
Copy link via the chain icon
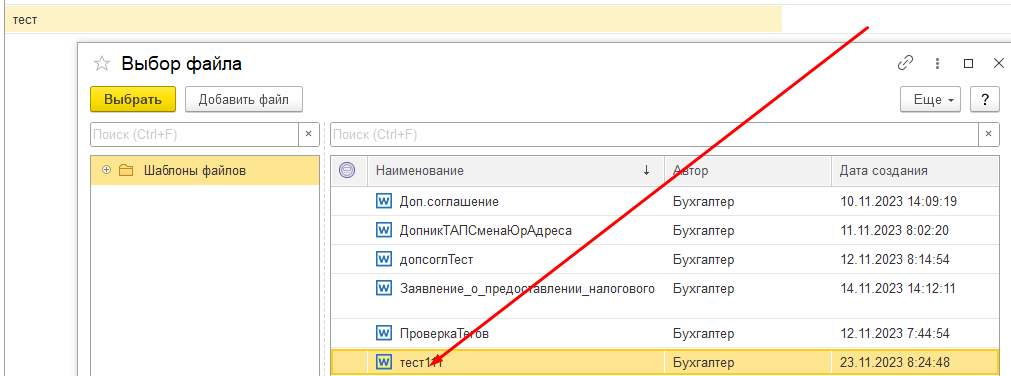pos(906,63)
